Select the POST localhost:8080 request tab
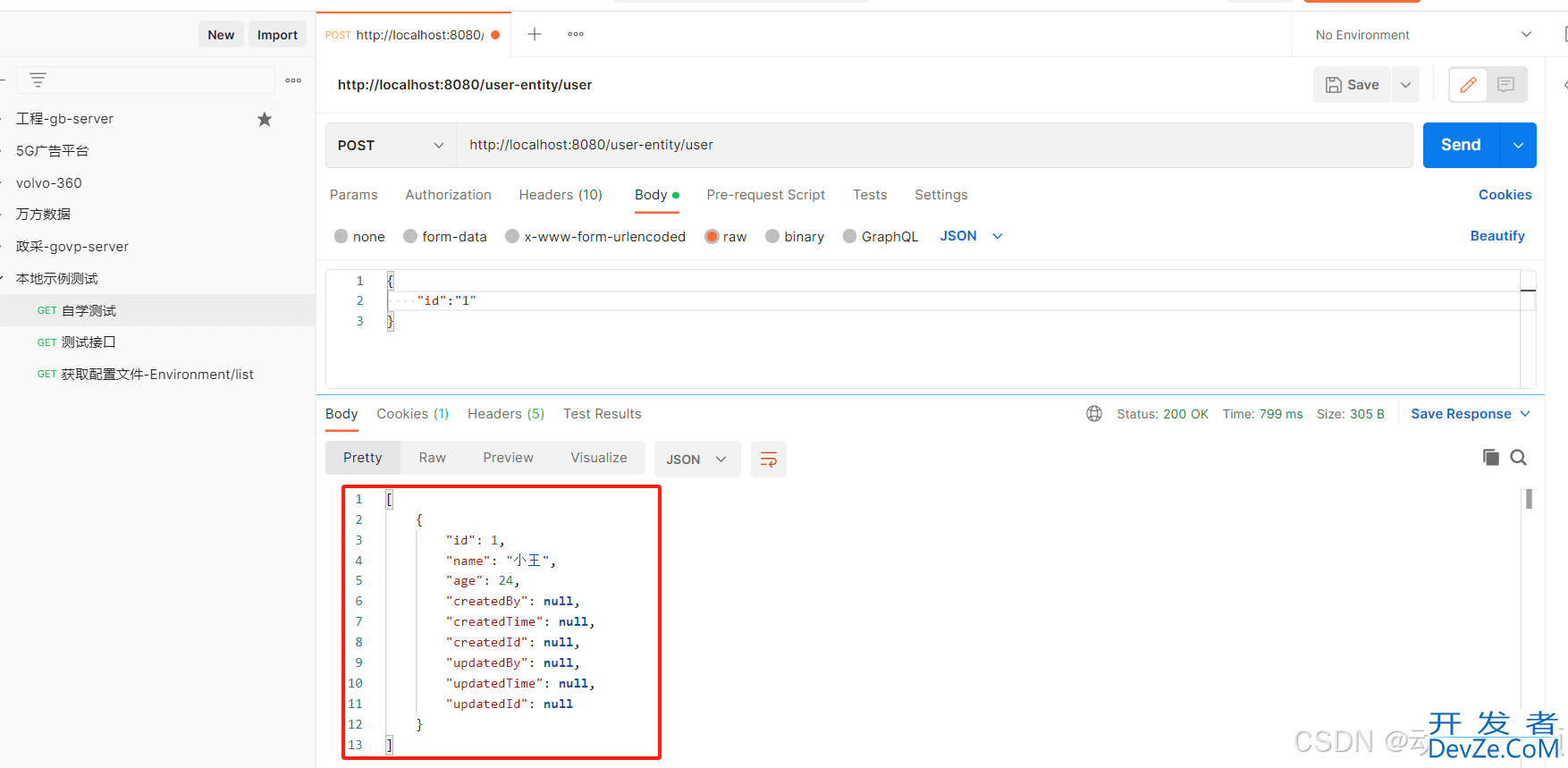Image resolution: width=1568 pixels, height=768 pixels. (413, 35)
